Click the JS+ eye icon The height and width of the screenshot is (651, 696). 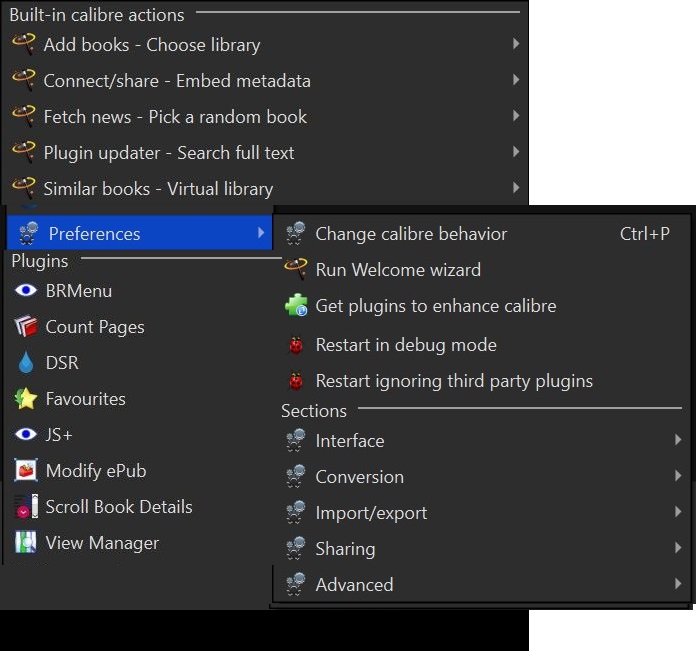(26, 434)
